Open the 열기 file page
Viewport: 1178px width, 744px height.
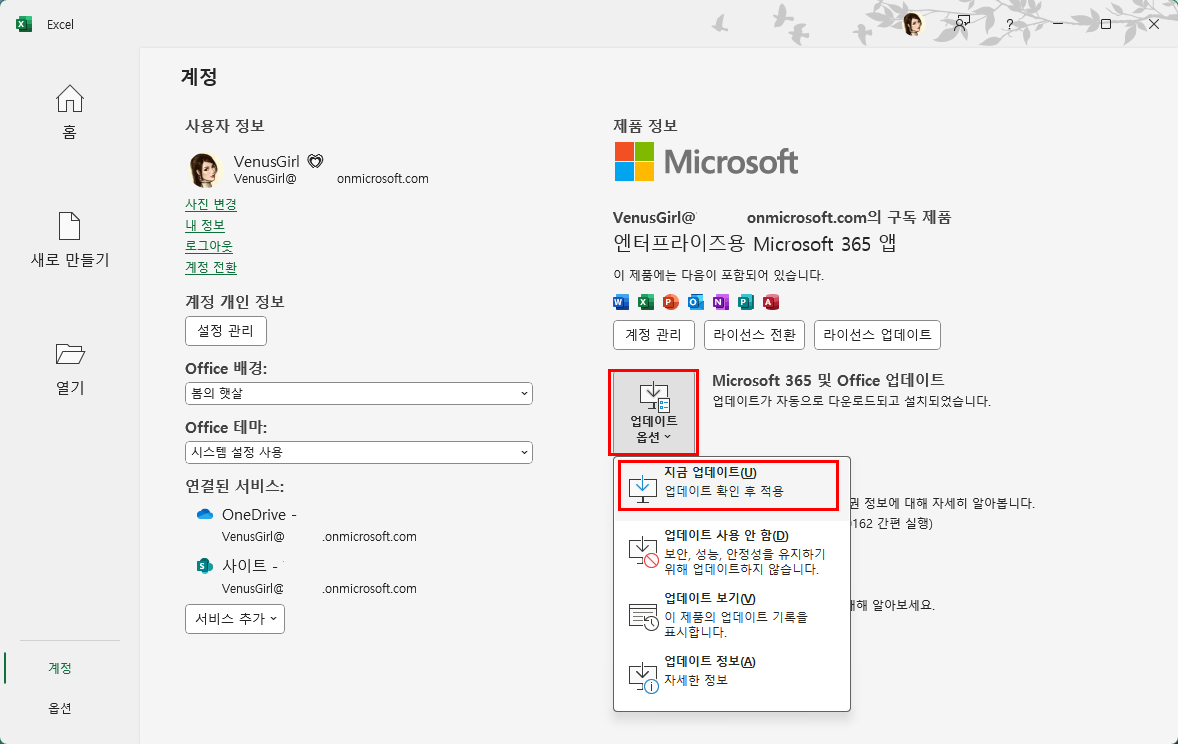click(x=69, y=368)
